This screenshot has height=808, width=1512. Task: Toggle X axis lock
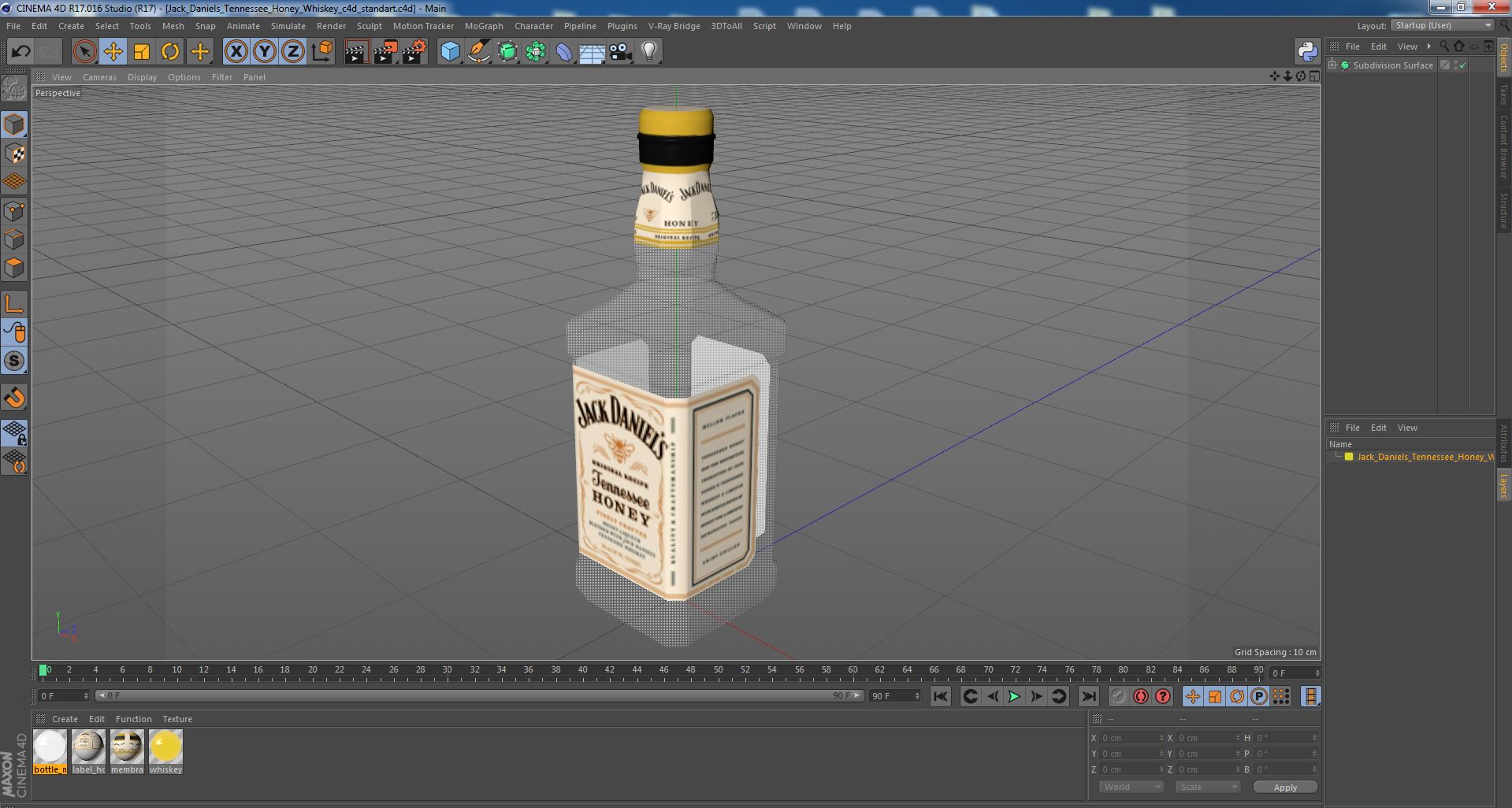(236, 52)
